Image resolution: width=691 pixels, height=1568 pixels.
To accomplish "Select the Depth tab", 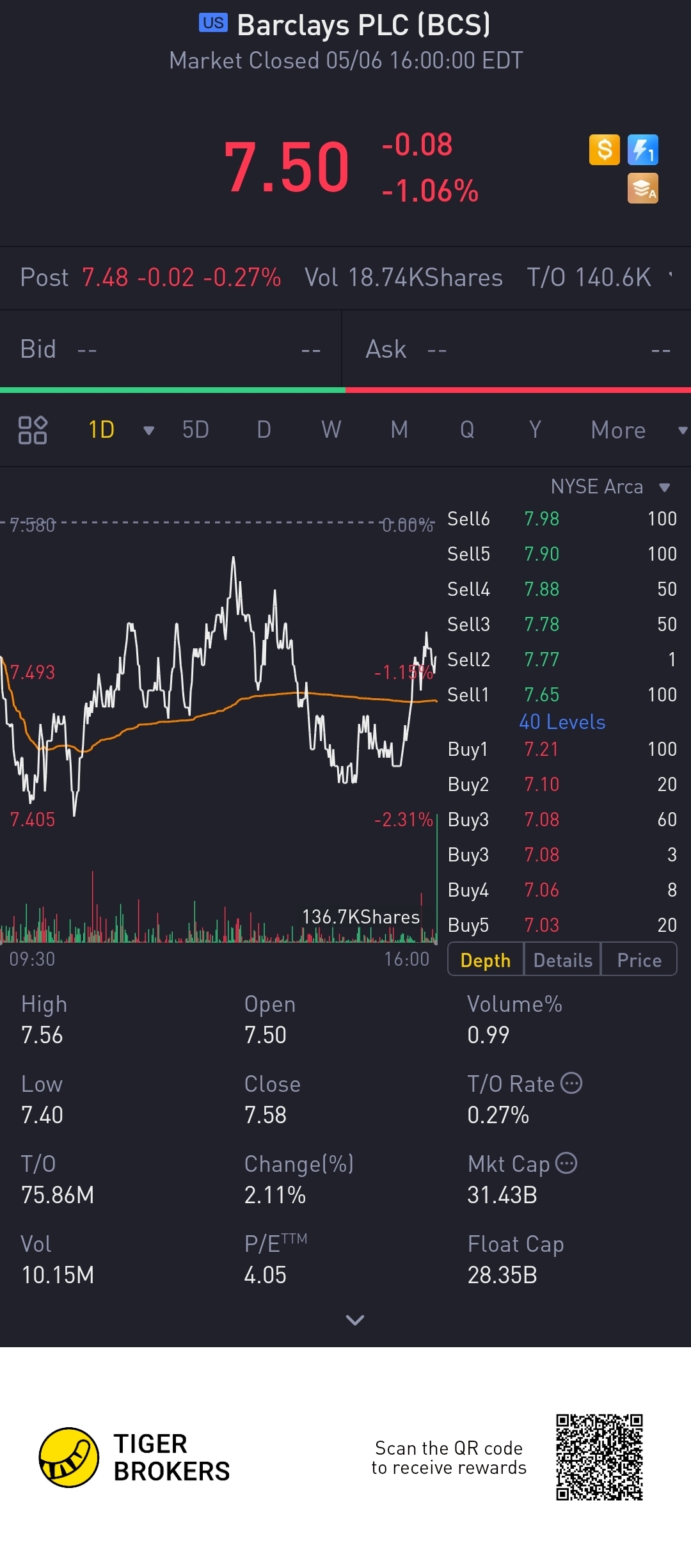I will coord(486,960).
